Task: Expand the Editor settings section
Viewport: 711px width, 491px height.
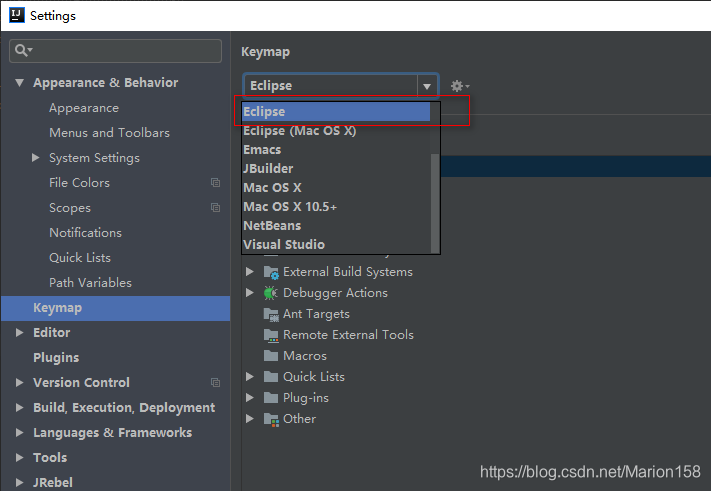Action: 19,332
